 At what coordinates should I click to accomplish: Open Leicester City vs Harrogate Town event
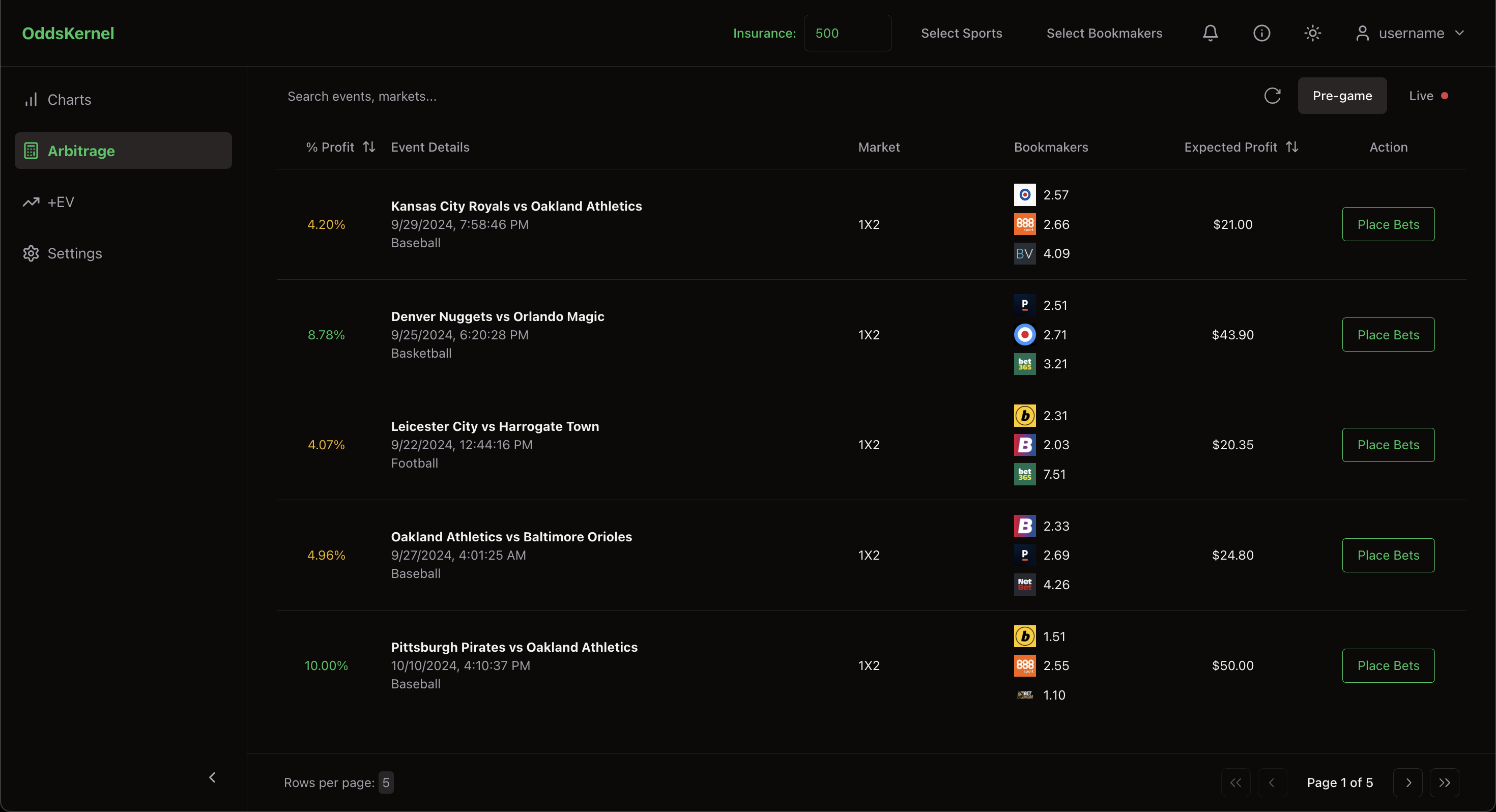tap(495, 426)
